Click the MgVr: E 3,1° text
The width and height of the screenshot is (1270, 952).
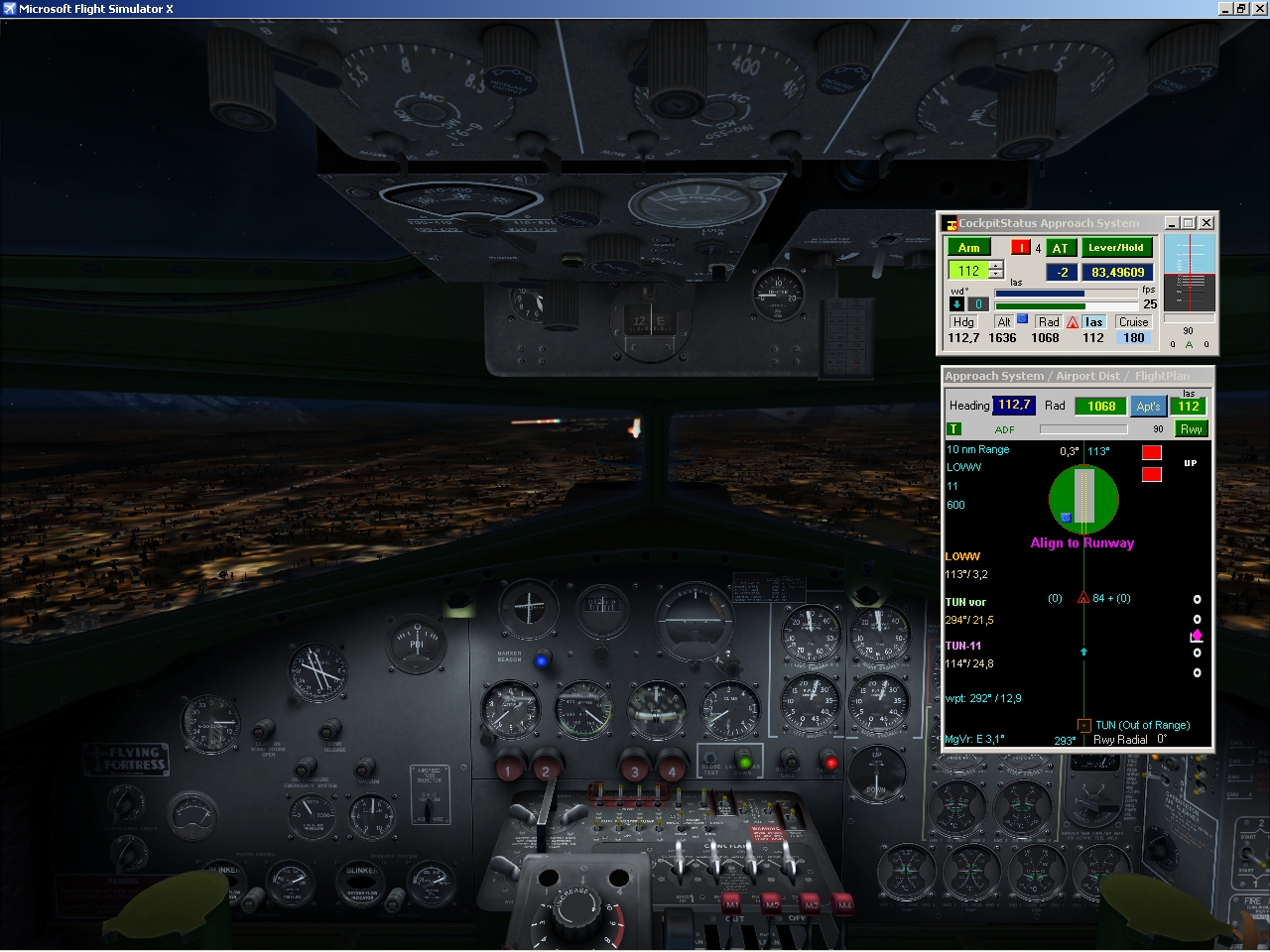pos(974,739)
